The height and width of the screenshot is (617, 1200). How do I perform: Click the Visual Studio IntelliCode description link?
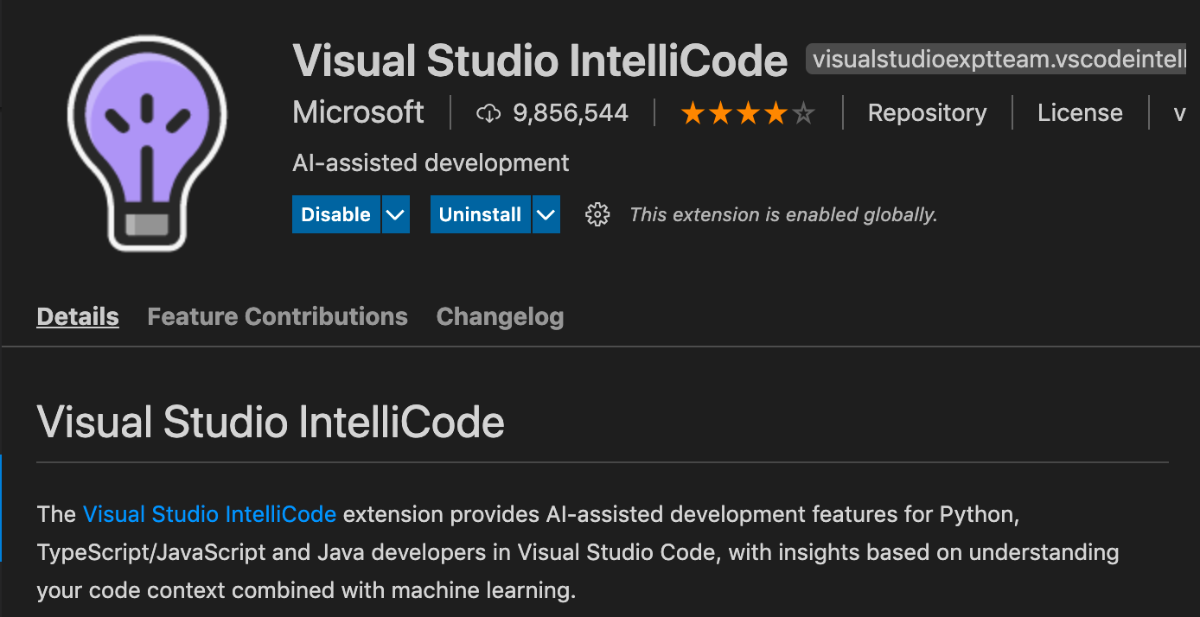point(210,514)
